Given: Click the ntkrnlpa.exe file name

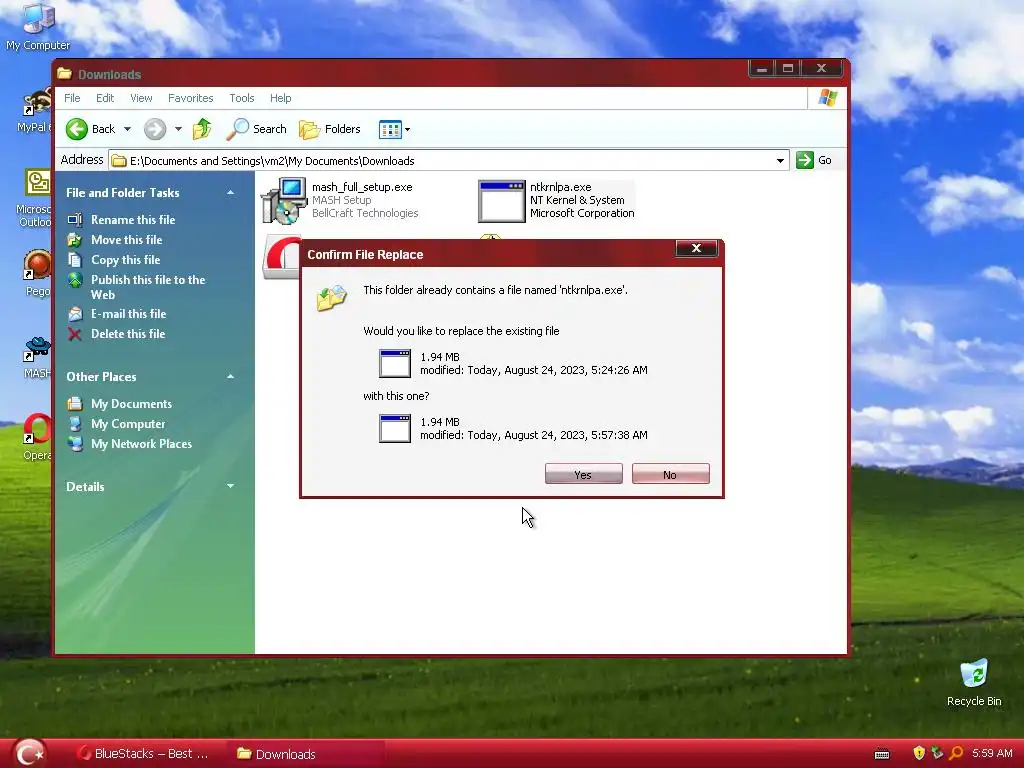Looking at the screenshot, I should 560,187.
